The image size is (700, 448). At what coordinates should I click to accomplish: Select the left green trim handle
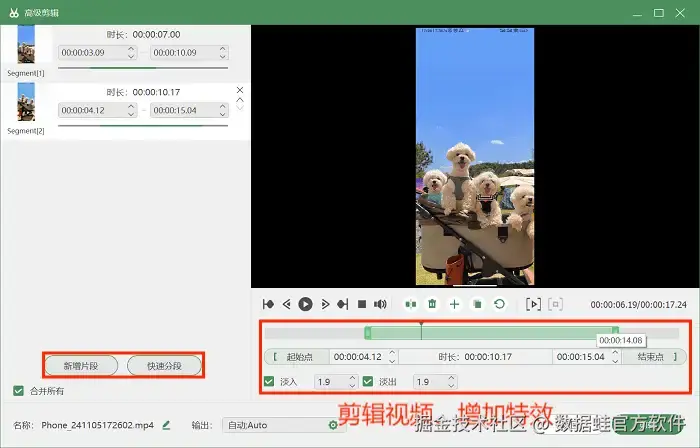pos(367,333)
